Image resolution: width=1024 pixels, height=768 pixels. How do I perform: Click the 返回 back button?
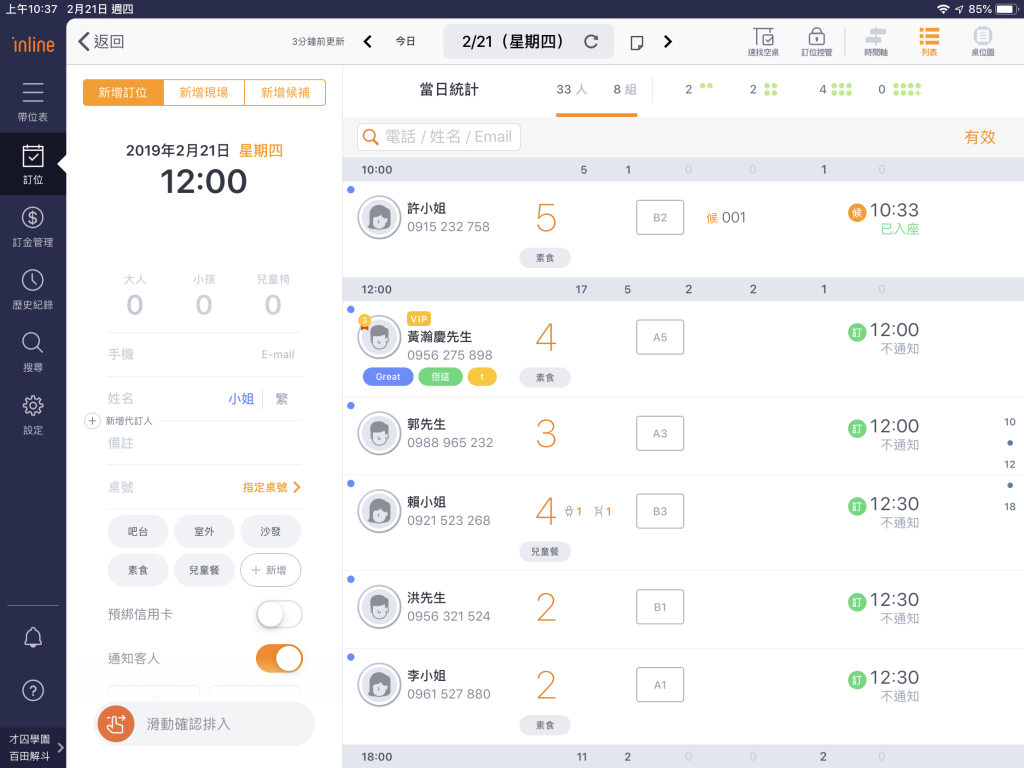click(101, 42)
